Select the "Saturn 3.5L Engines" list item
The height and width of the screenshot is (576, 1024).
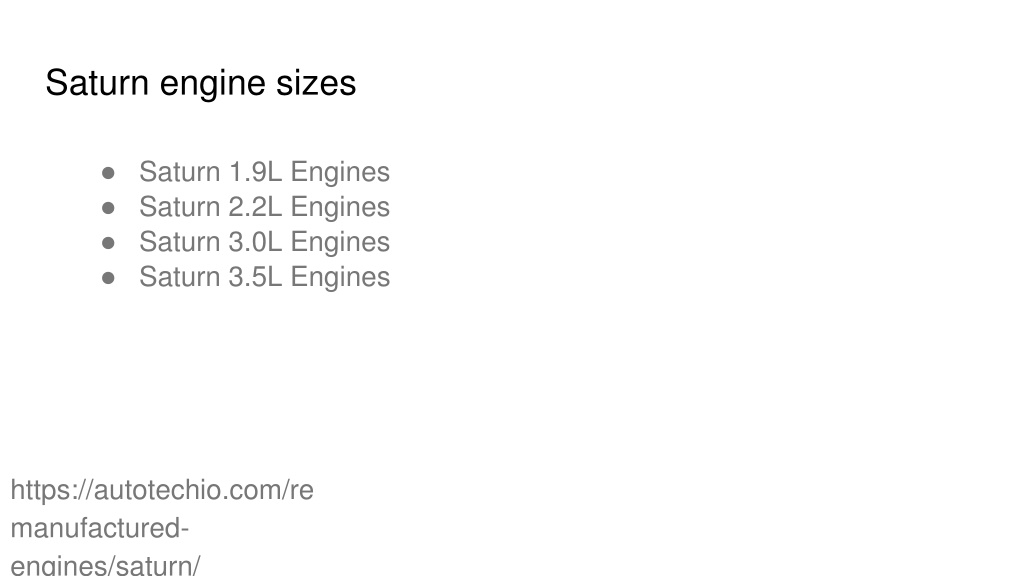point(264,277)
